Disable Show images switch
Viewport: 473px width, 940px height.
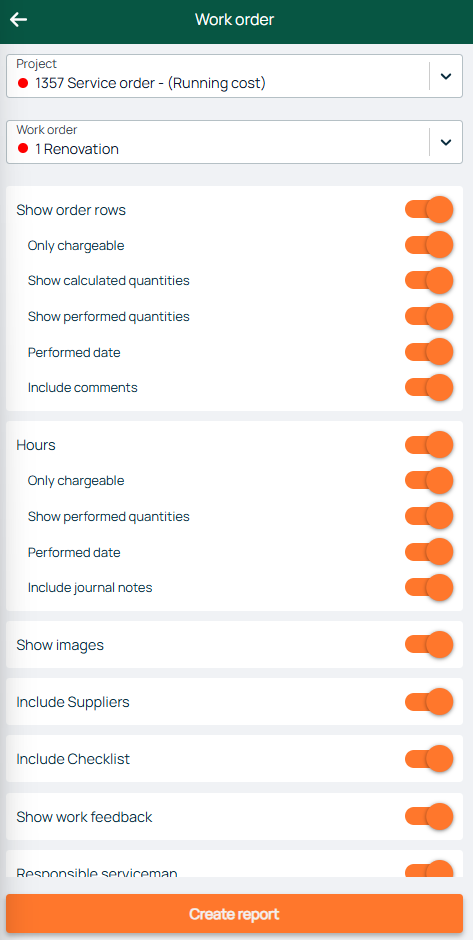click(x=429, y=645)
